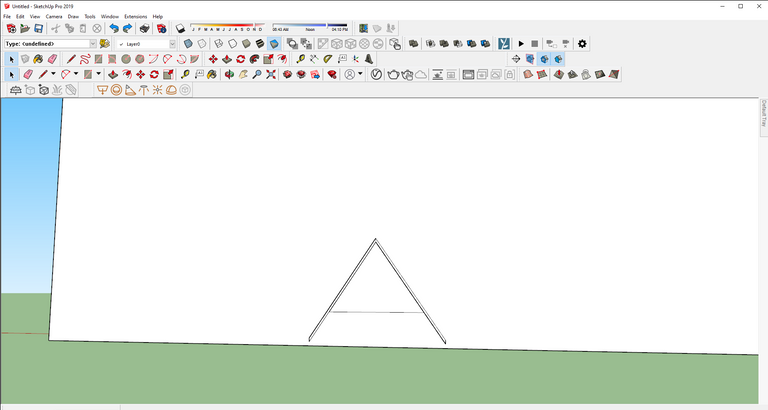Select the Orbit tool icon
This screenshot has height=410, width=768.
tap(228, 74)
